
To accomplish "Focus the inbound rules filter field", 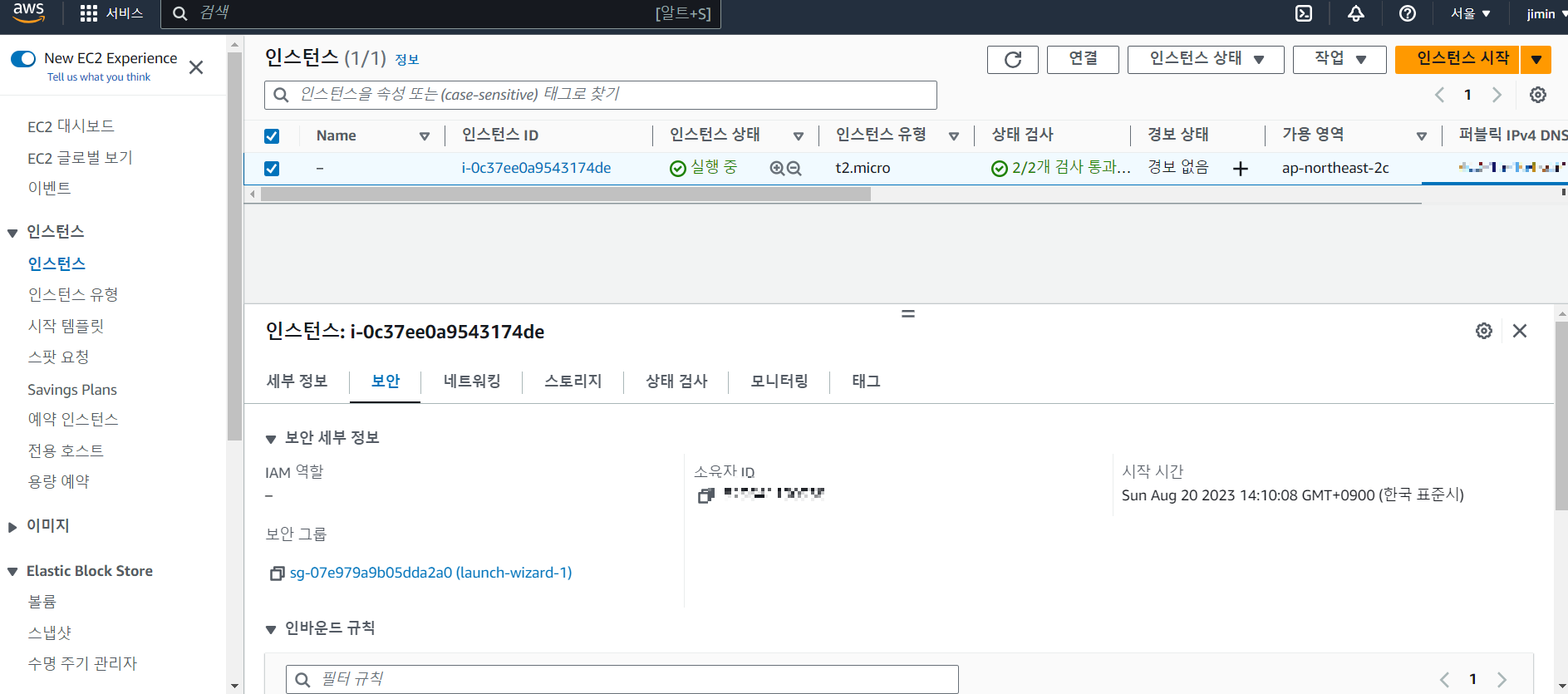I will point(622,679).
